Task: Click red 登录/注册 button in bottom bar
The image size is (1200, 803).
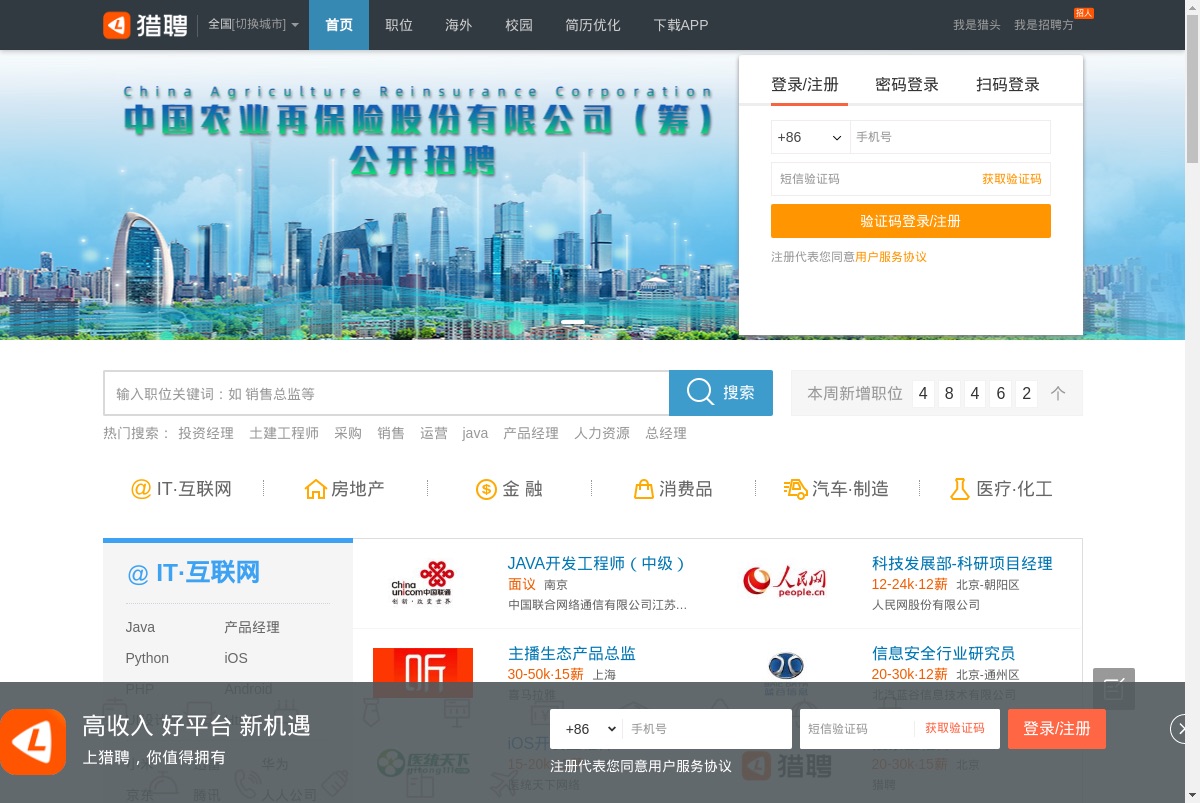Action: (x=1057, y=729)
